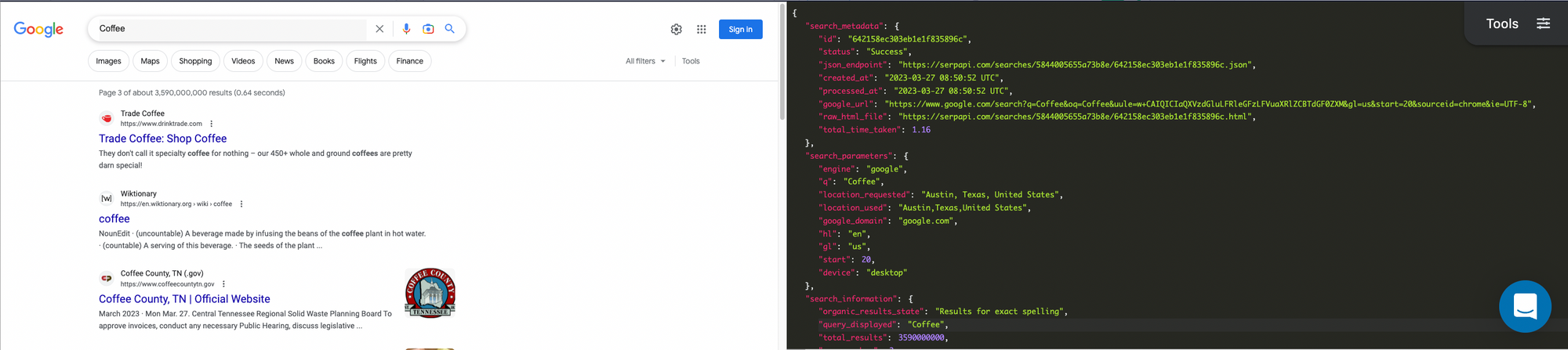Click the https://www.coffeecountytn.gov URL text
This screenshot has width=1568, height=350.
click(168, 284)
